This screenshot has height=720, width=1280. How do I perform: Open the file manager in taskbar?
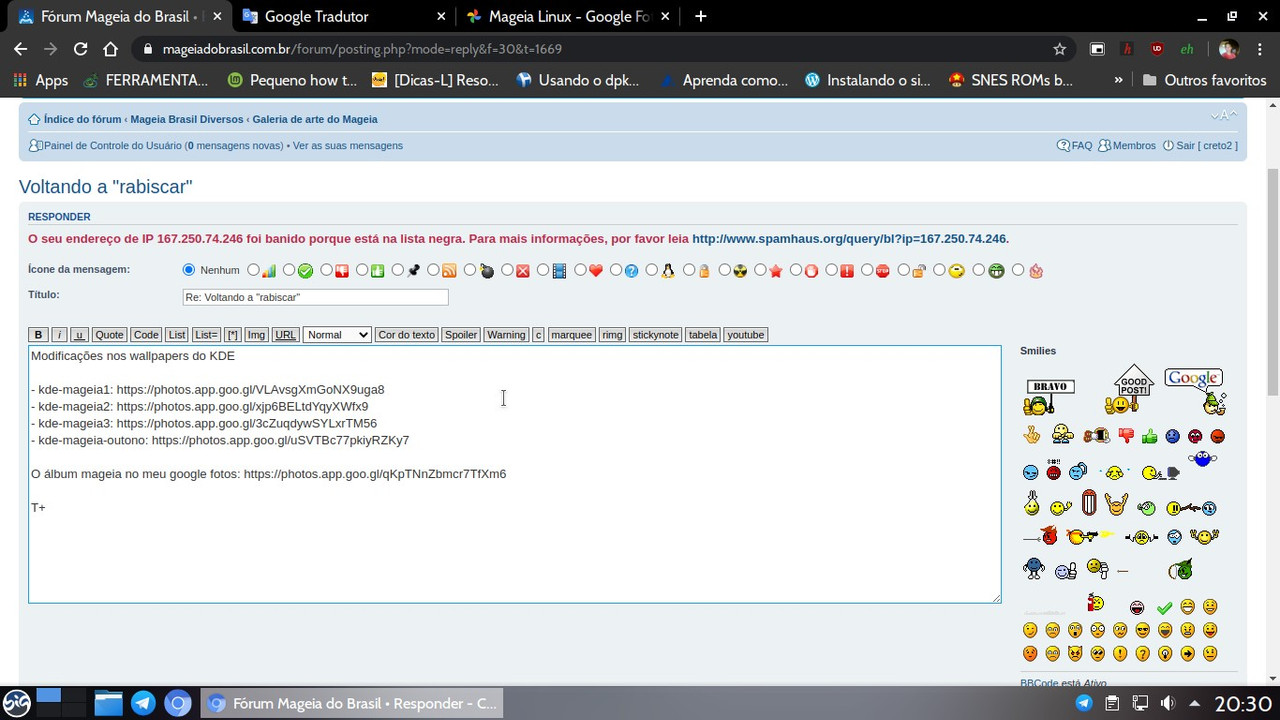108,703
